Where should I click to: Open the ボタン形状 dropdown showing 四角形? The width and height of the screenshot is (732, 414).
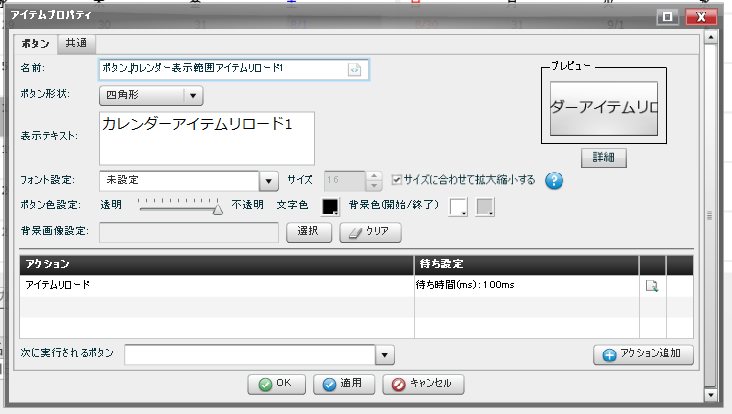pos(151,95)
